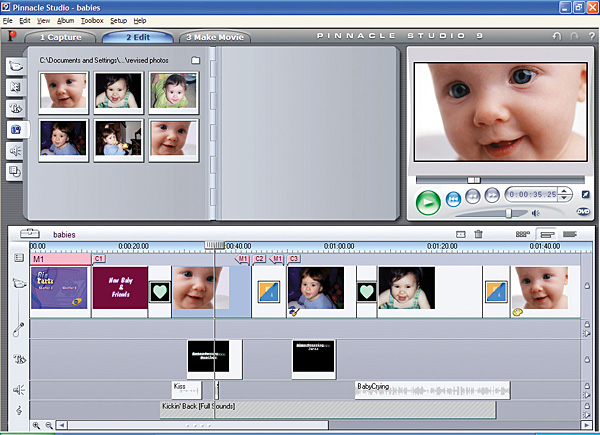Switch to storyboard view
The image size is (600, 435).
coord(522,234)
